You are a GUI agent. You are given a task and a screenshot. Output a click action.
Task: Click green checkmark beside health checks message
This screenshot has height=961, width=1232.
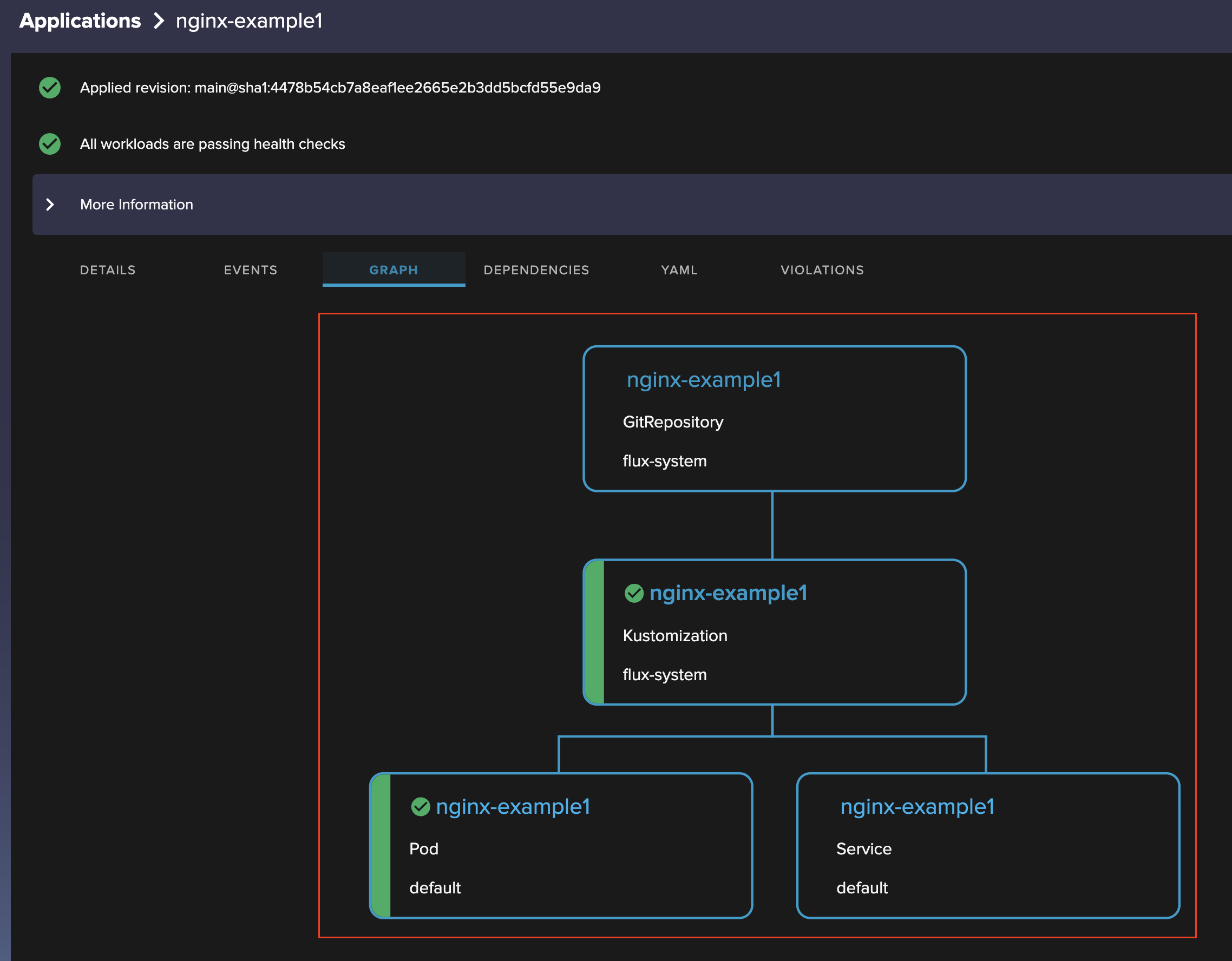point(50,144)
